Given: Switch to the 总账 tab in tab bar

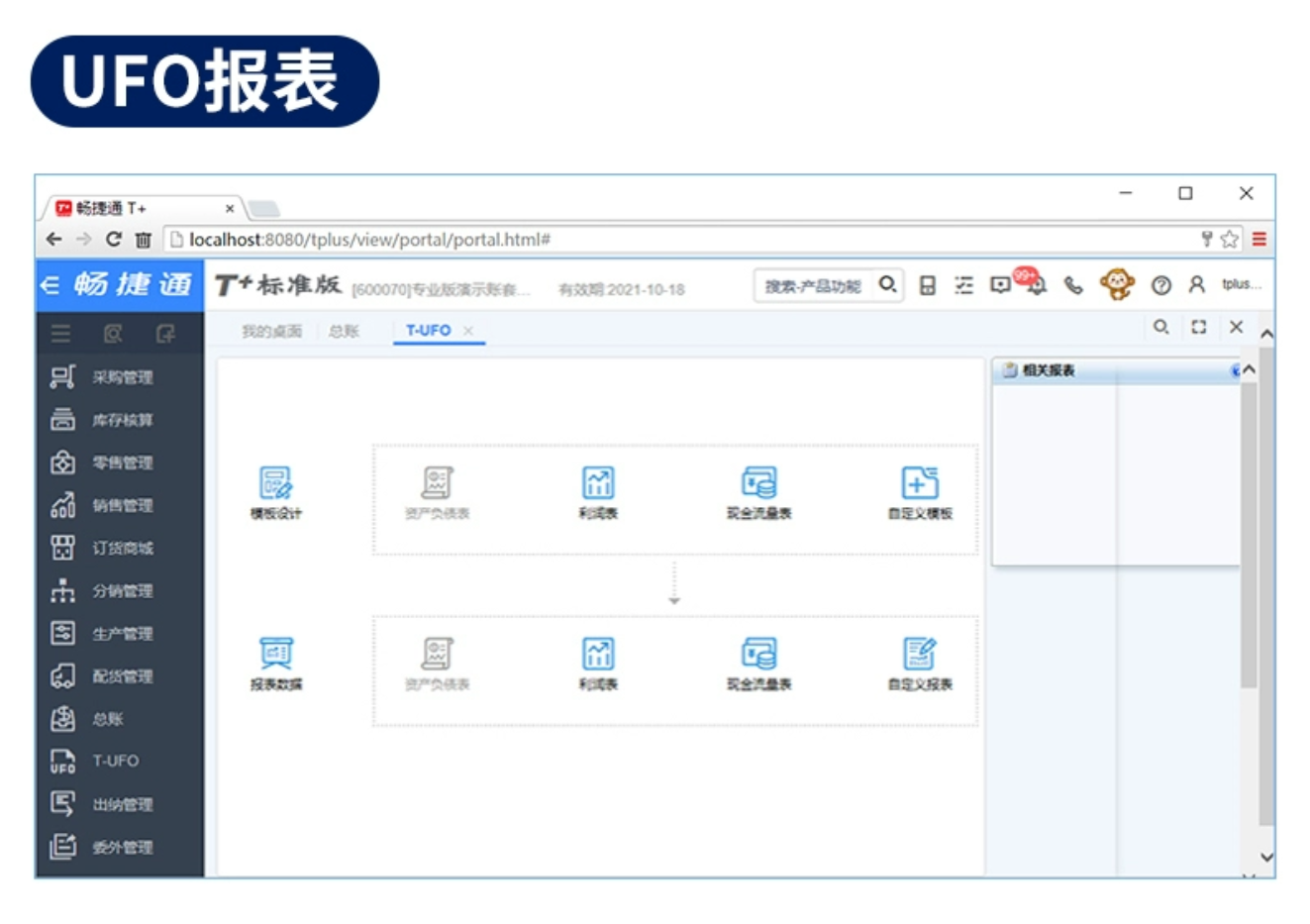Looking at the screenshot, I should click(344, 331).
